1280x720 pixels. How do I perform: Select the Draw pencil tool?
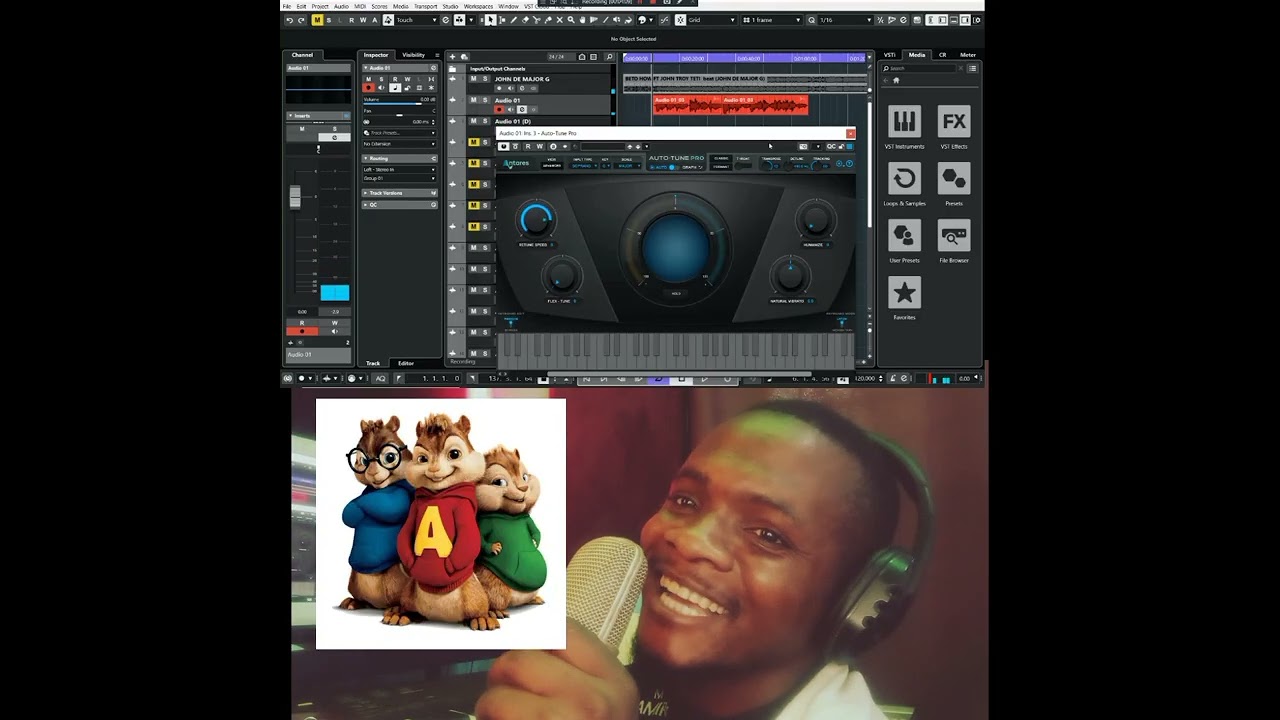pos(514,20)
